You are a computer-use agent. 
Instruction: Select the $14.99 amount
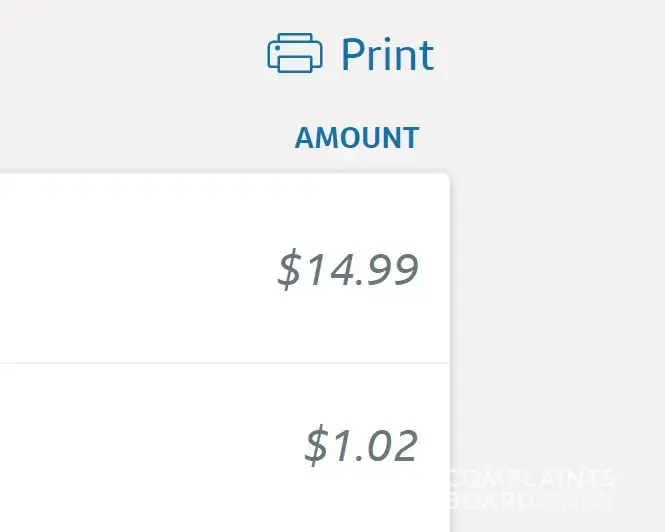coord(348,270)
